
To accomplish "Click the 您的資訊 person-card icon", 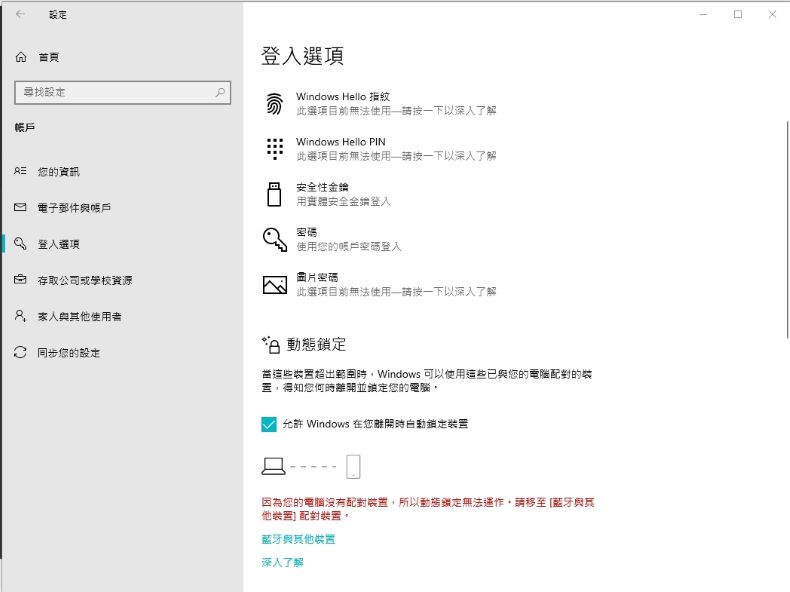I will click(20, 171).
